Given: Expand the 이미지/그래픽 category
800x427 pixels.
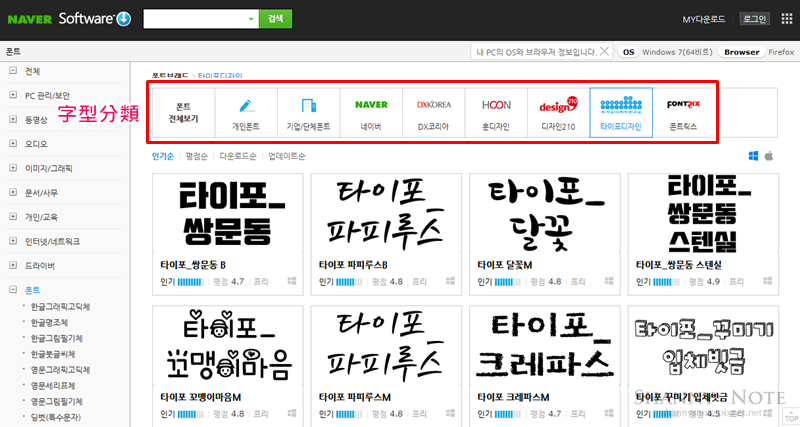Looking at the screenshot, I should (13, 168).
